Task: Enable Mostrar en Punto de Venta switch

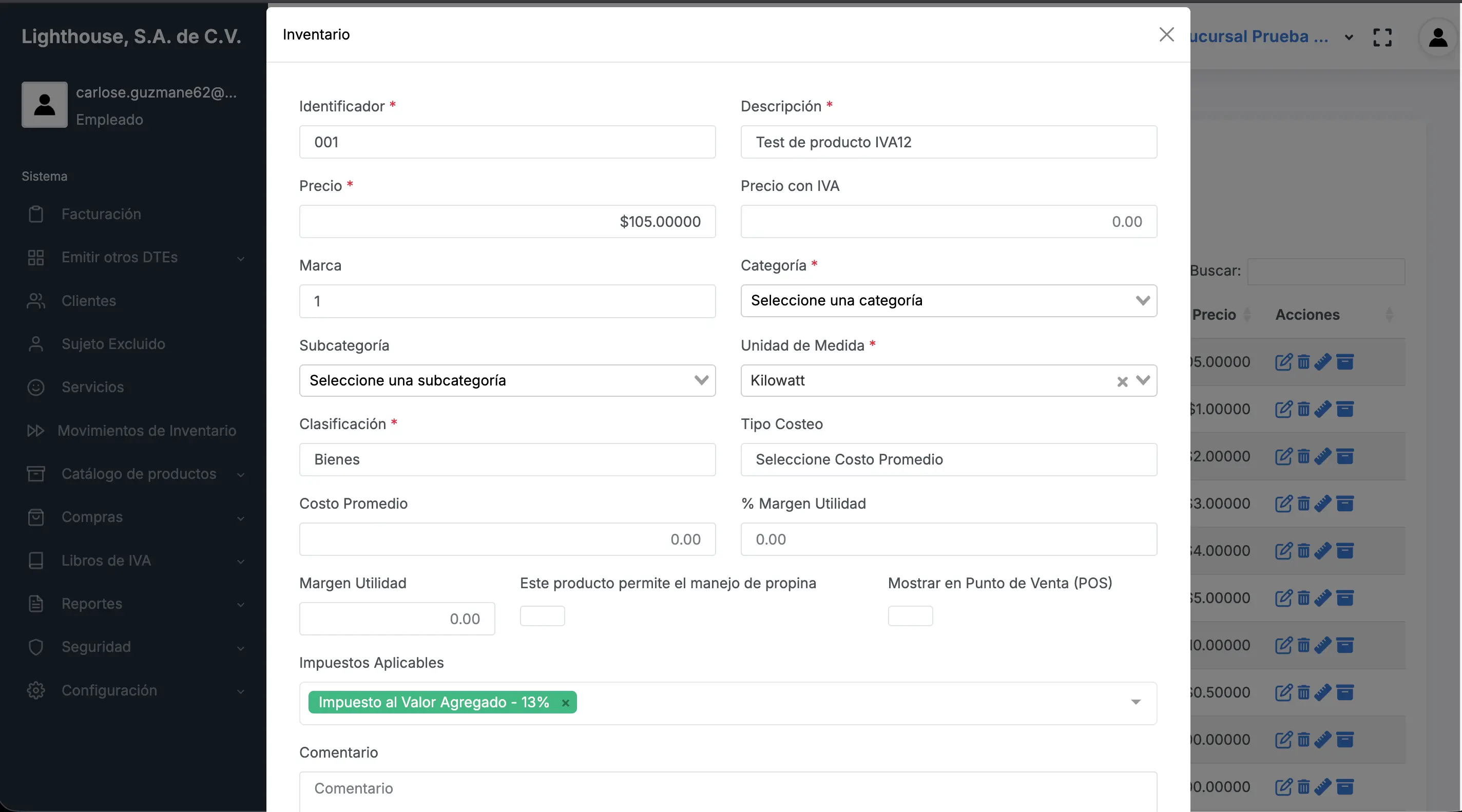Action: [910, 615]
